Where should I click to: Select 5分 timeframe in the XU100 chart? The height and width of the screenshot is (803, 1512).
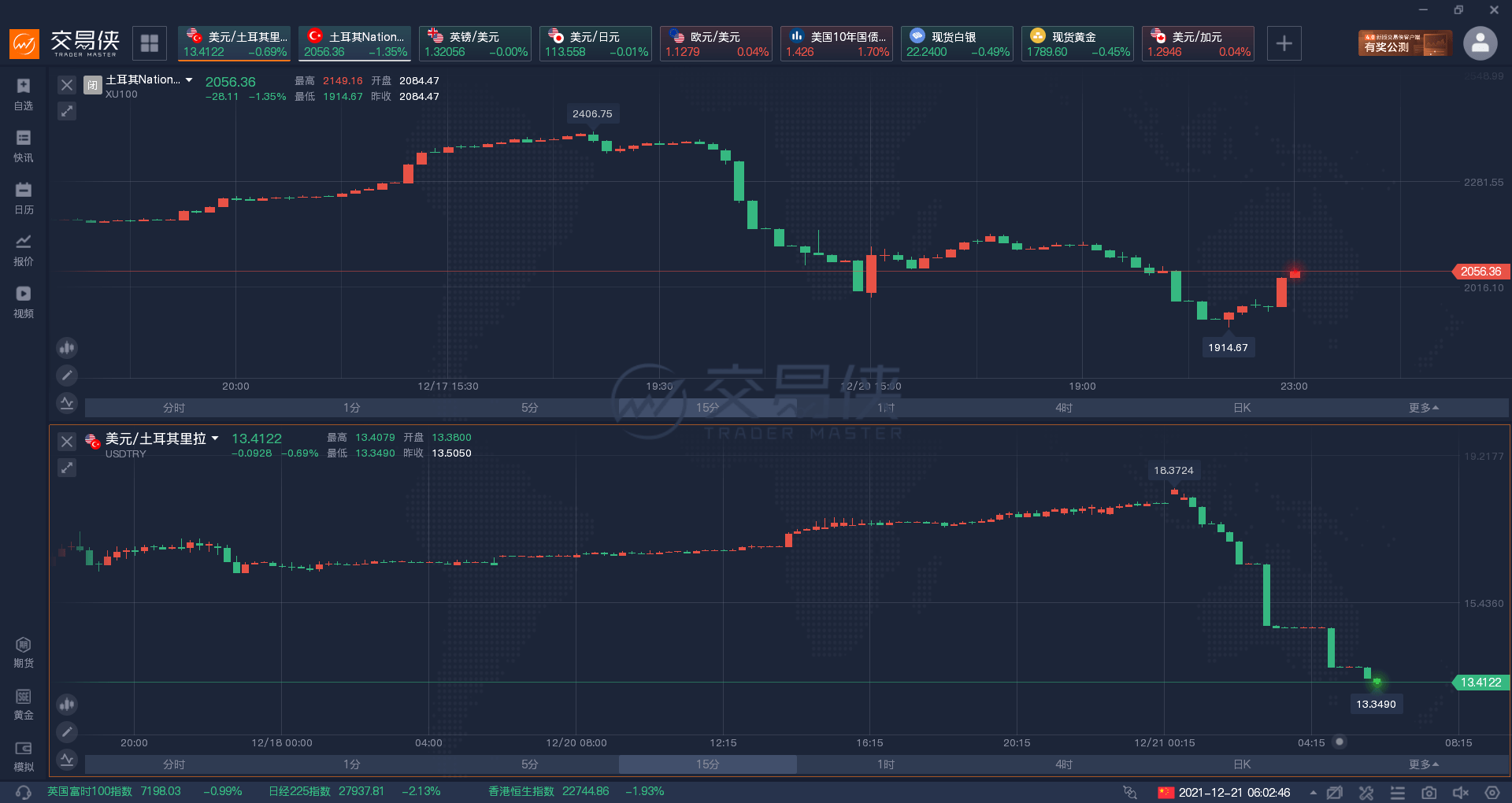coord(530,408)
